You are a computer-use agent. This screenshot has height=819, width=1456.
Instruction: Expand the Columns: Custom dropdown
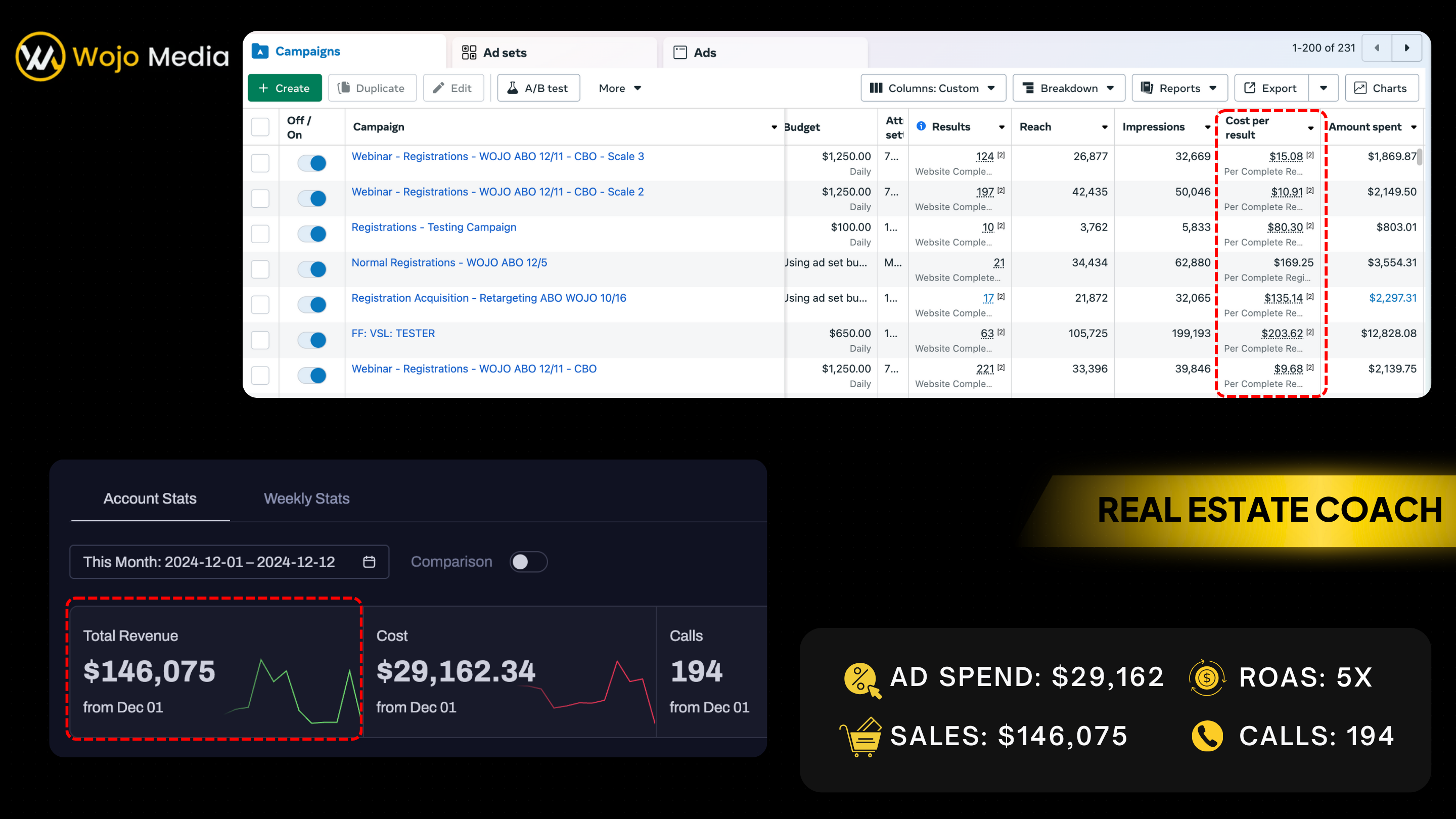[933, 88]
